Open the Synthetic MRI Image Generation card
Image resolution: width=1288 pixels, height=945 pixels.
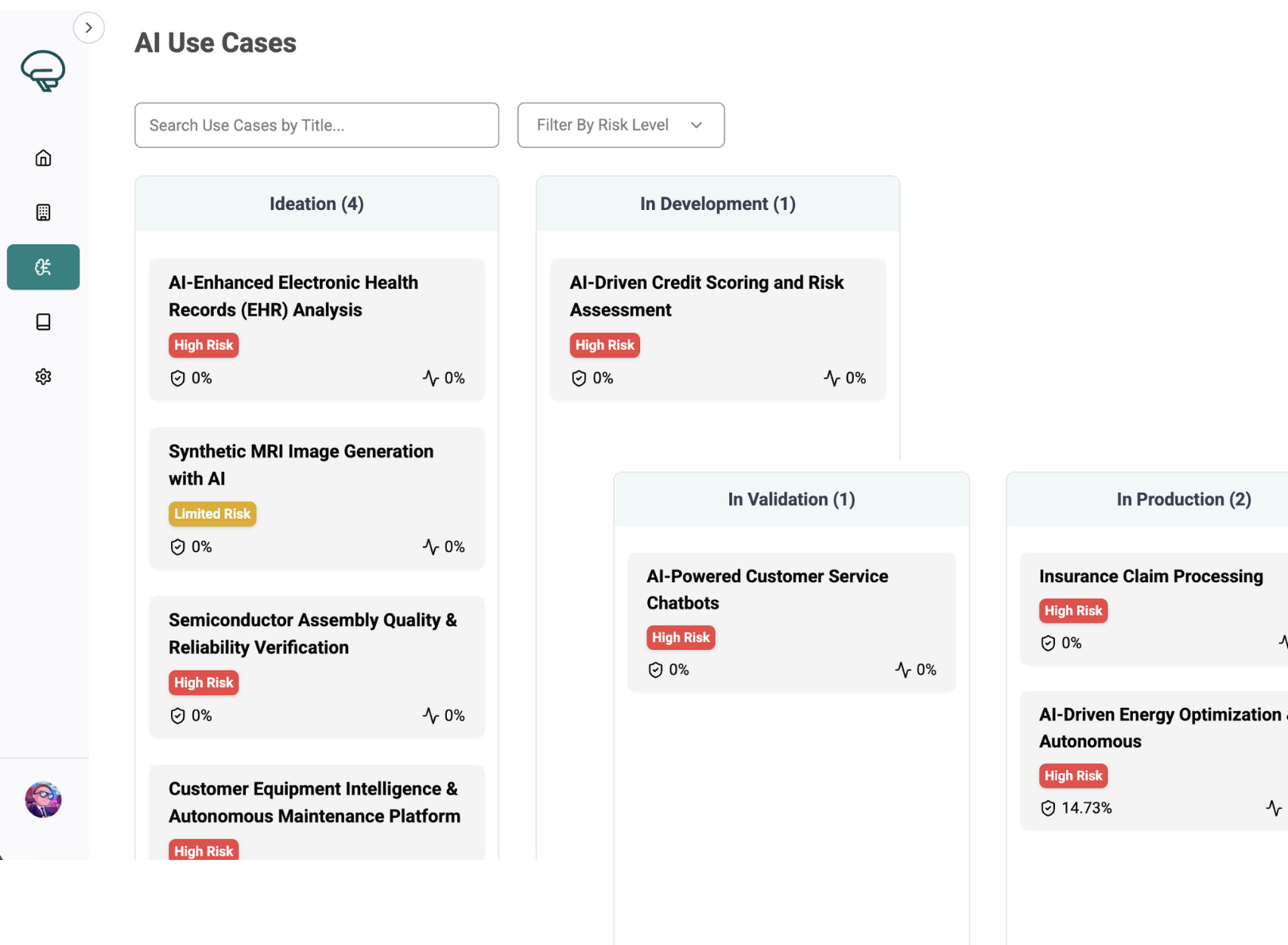click(x=301, y=465)
